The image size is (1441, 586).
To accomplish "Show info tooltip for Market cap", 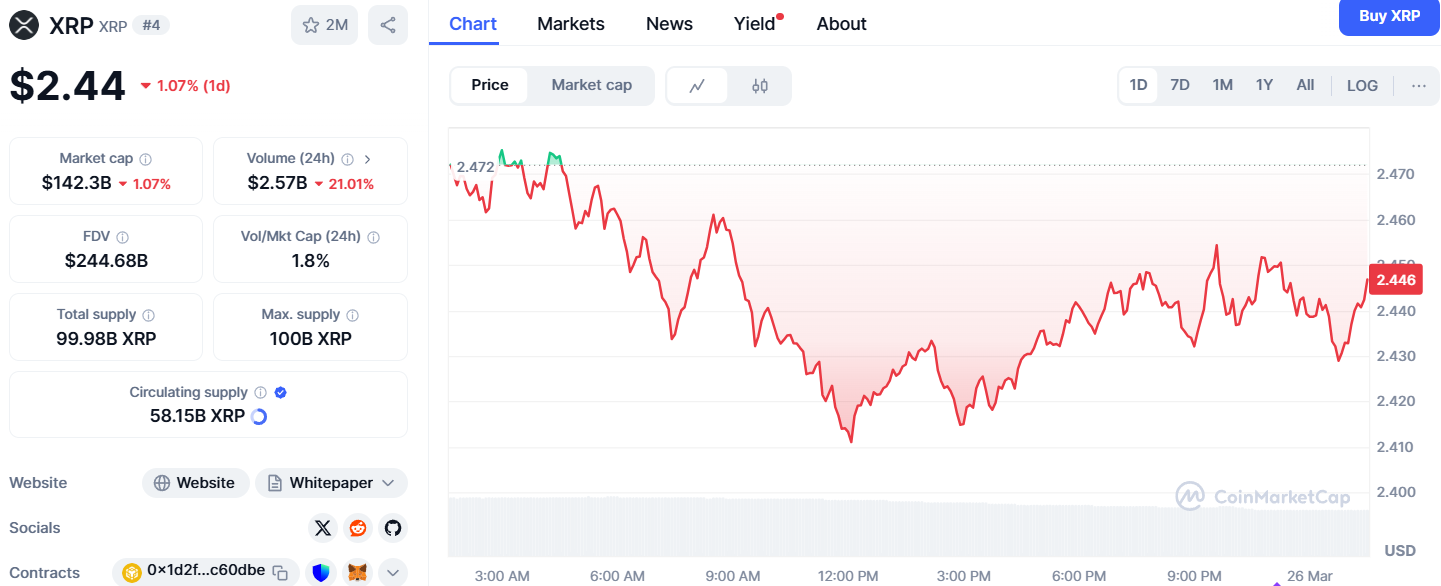I will [146, 159].
